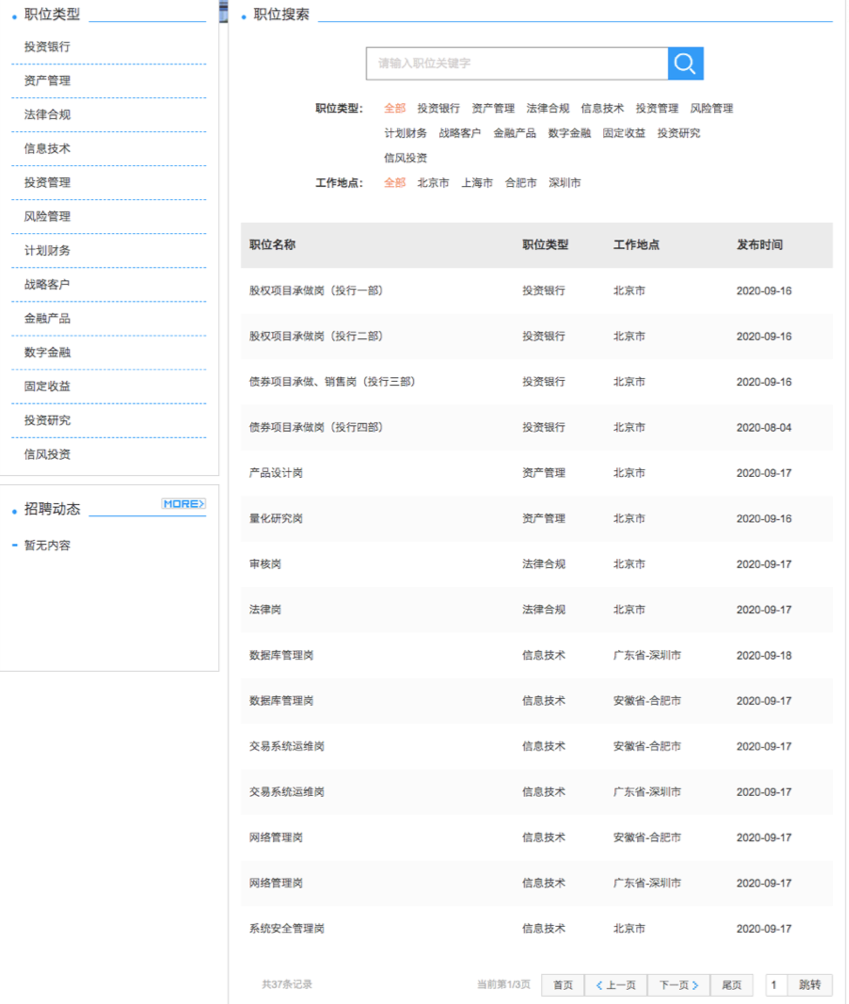The width and height of the screenshot is (849, 1004).
Task: Select 资产管理 in the left sidebar
Action: tap(47, 81)
